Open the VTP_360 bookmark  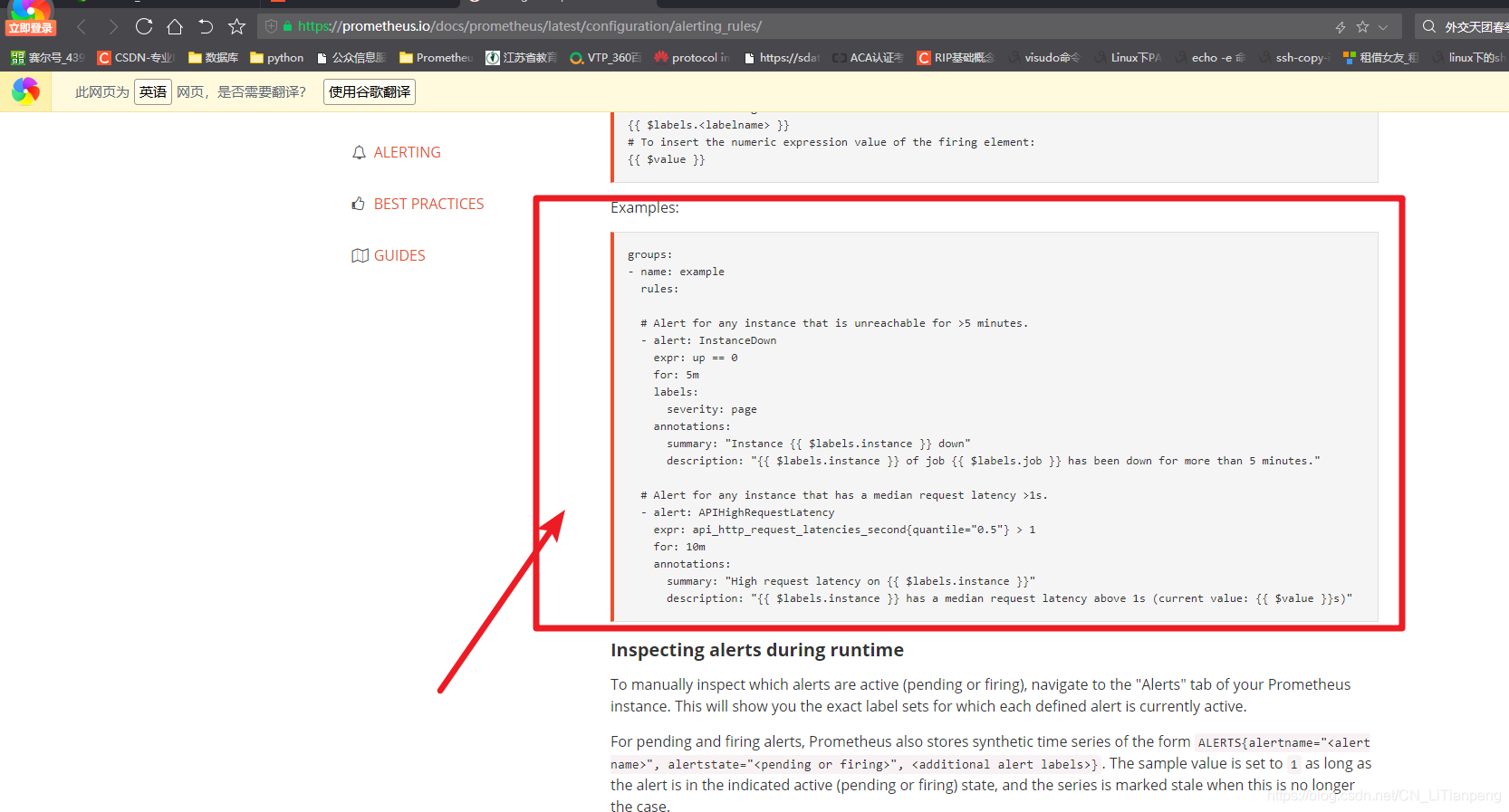(x=605, y=57)
